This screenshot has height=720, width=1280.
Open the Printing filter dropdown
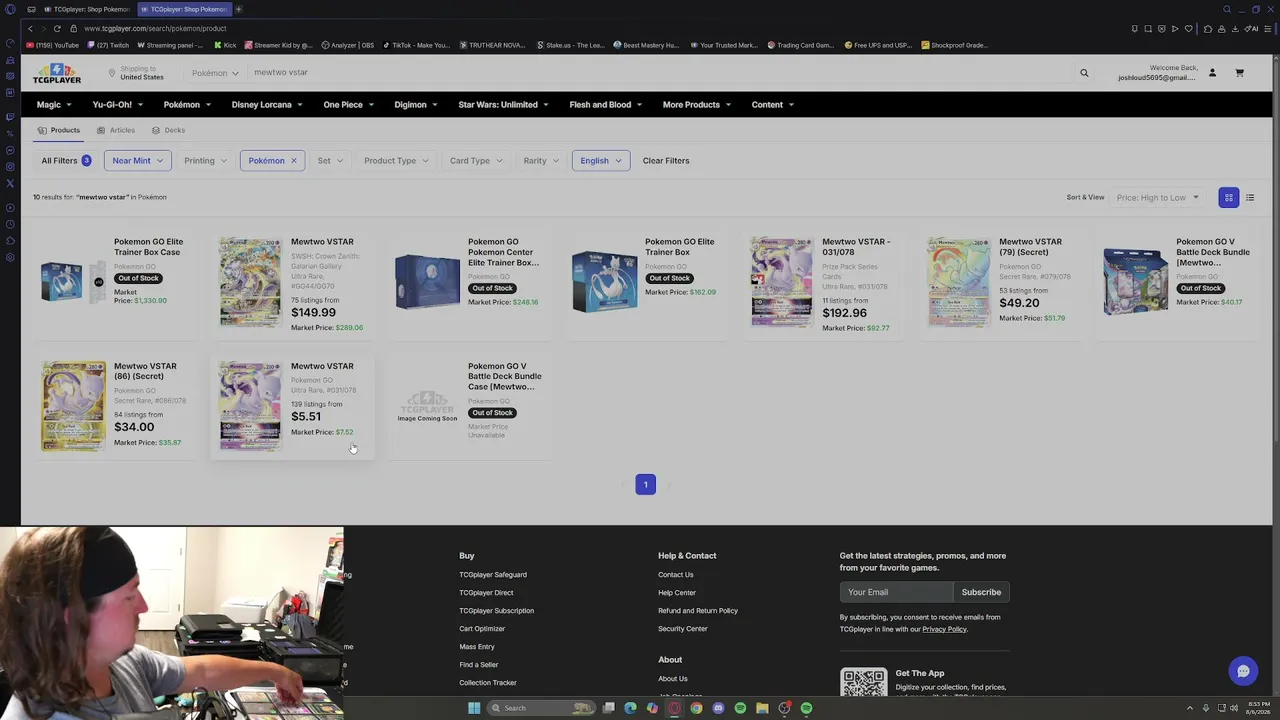tap(205, 161)
